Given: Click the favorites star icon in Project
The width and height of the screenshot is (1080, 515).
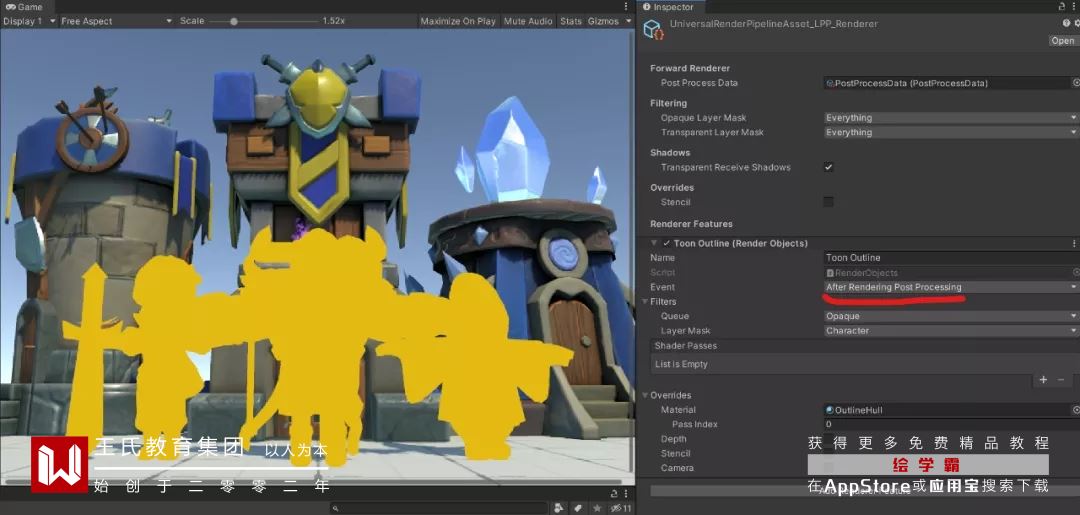Looking at the screenshot, I should click(596, 508).
